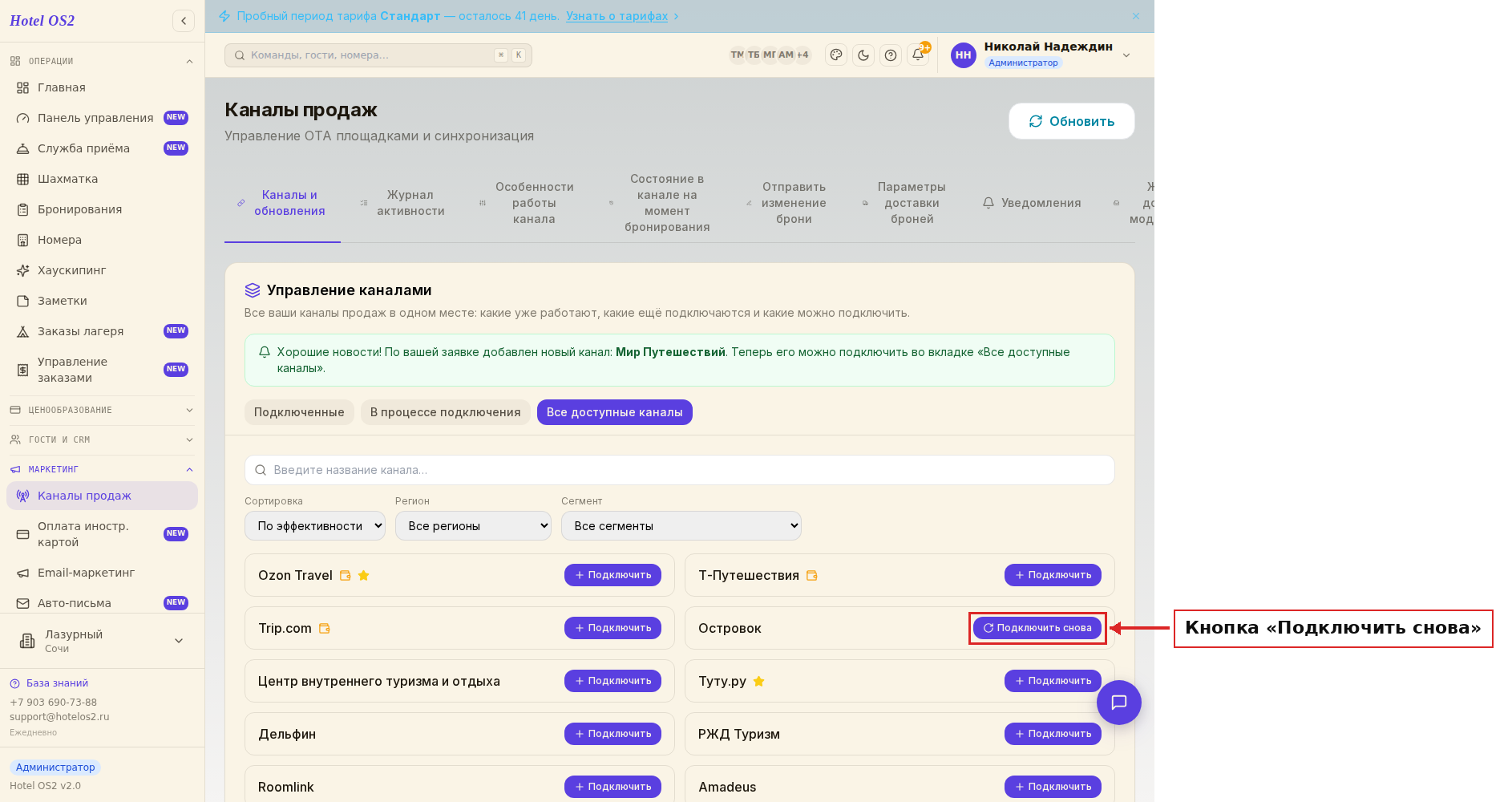The width and height of the screenshot is (1512, 802).
Task: Click wallet icon next to Trip.com
Action: pos(325,628)
